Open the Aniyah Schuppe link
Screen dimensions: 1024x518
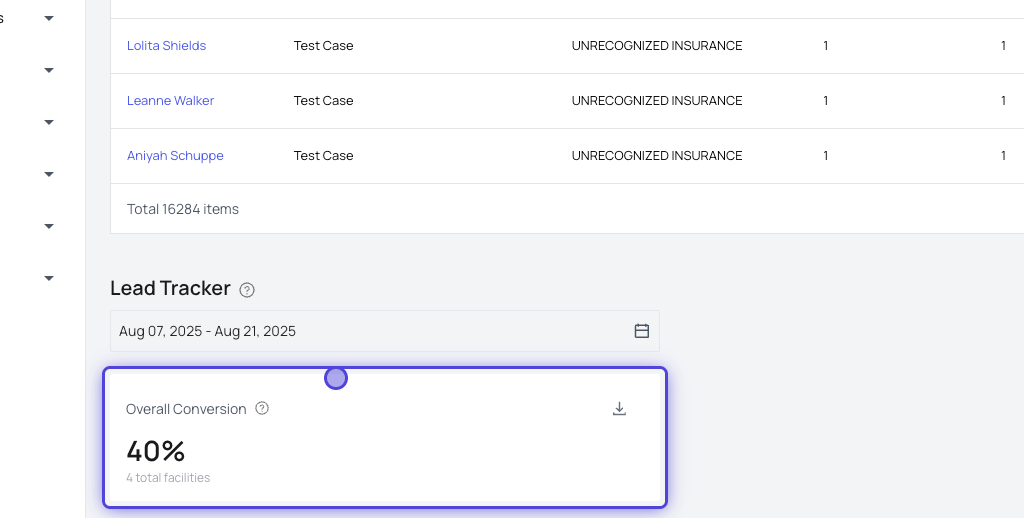(175, 156)
